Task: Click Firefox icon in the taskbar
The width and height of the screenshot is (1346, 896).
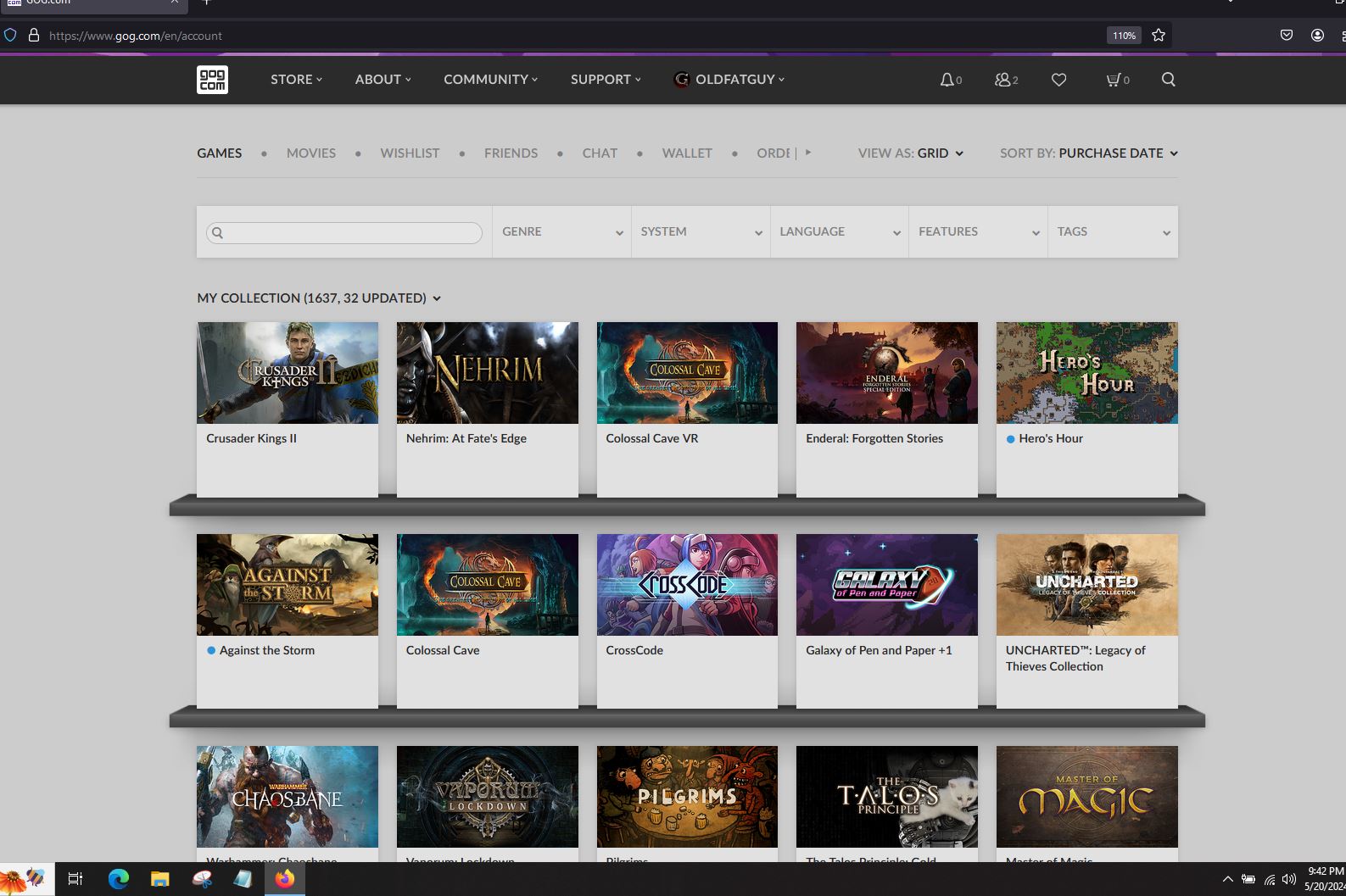Action: pos(285,879)
